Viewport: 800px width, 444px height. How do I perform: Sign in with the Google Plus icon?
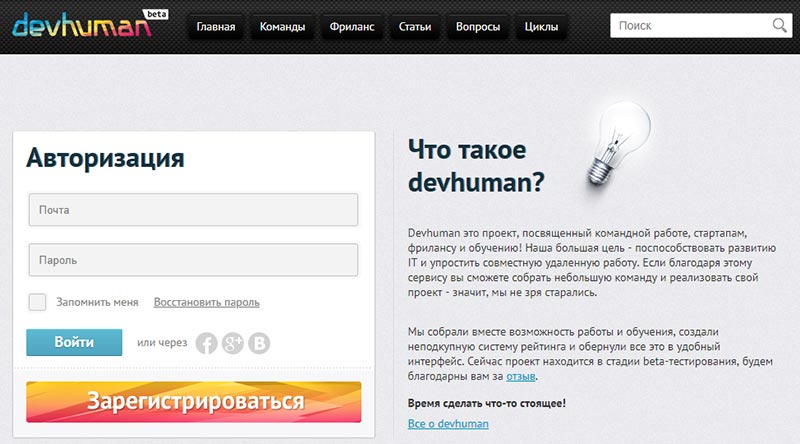point(233,343)
